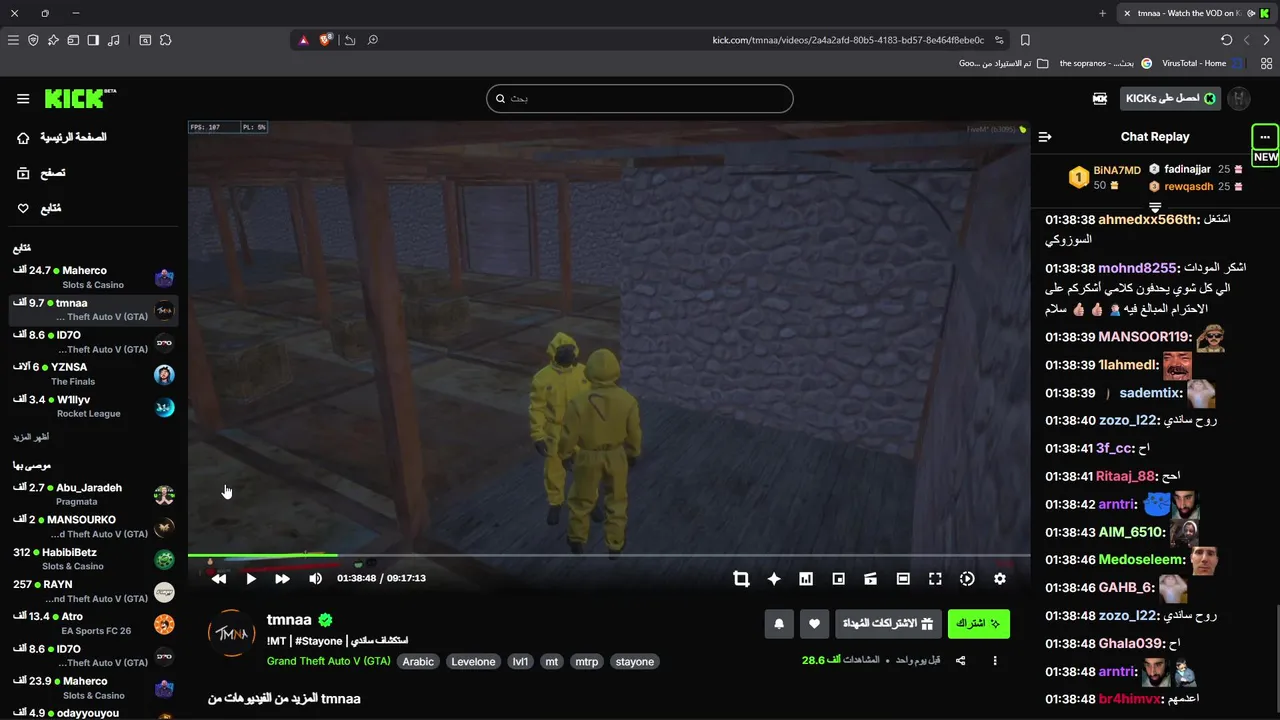Open the user profile avatar menu
Screen dimensions: 1280x720
(1239, 98)
